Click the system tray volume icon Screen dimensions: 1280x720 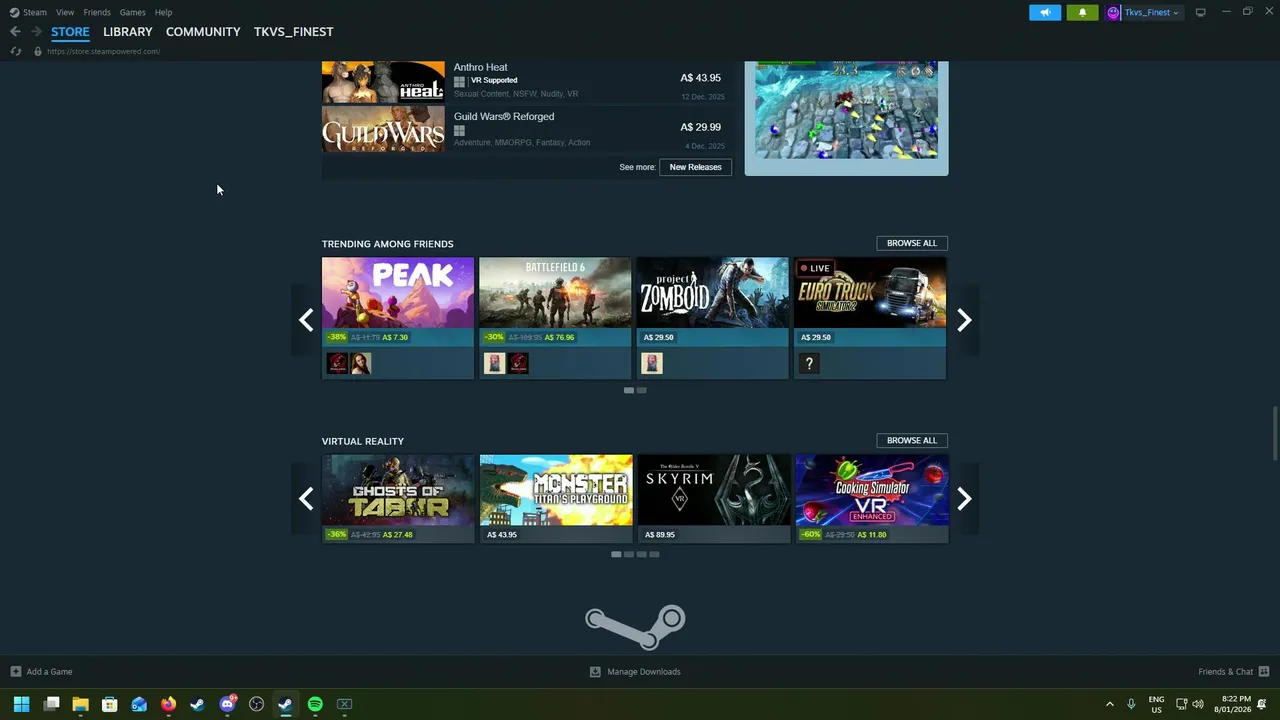point(1198,704)
